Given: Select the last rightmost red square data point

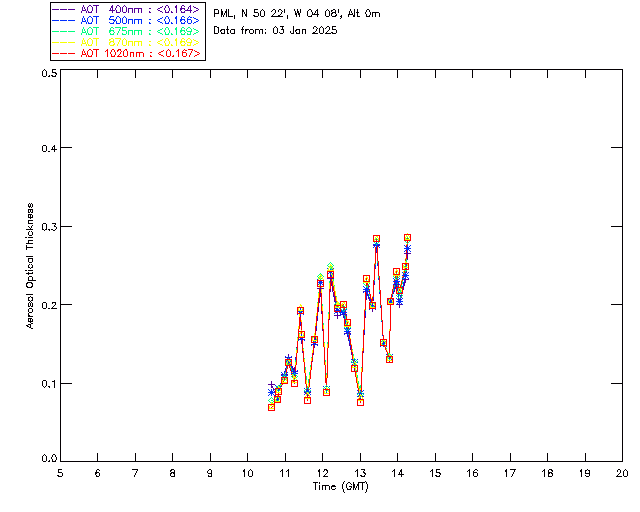Looking at the screenshot, I should (x=407, y=238).
